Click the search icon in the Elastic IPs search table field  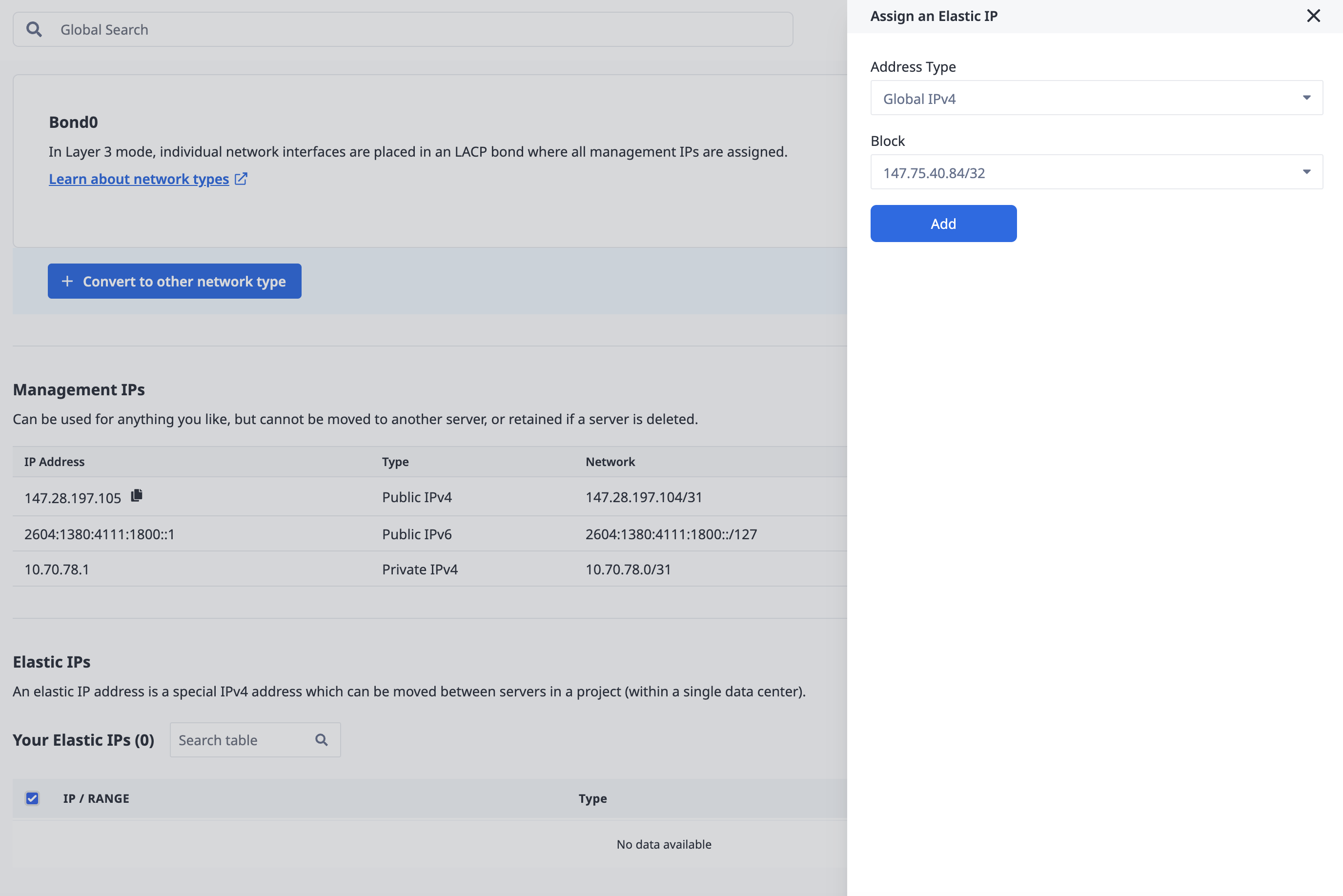click(x=322, y=740)
